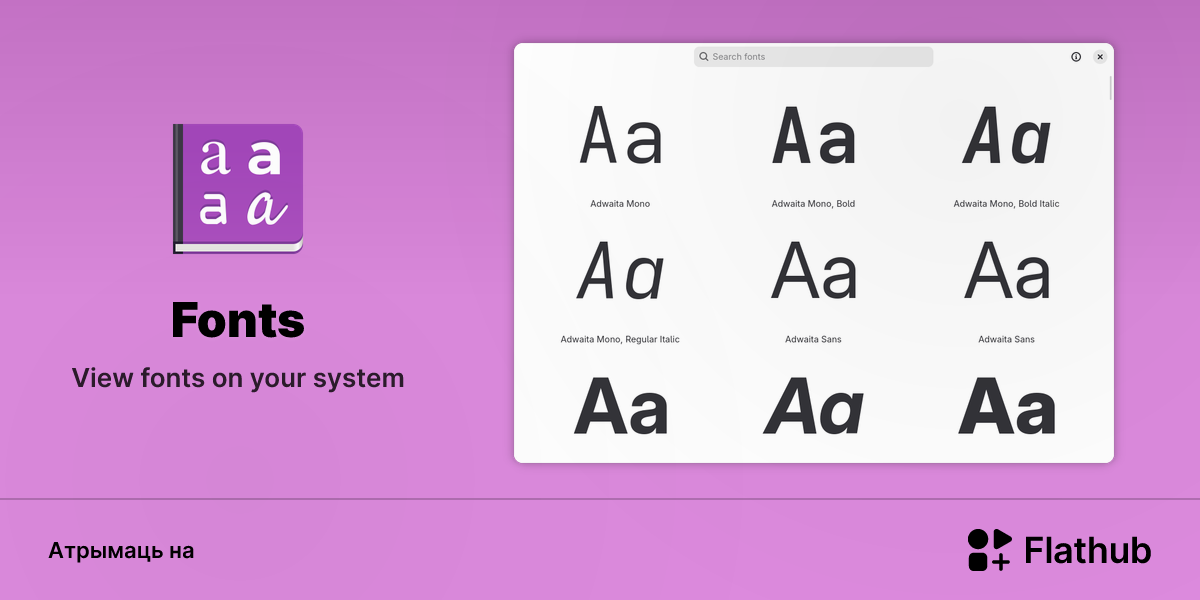The image size is (1200, 600).
Task: Close the Fonts window
Action: pyautogui.click(x=1100, y=57)
